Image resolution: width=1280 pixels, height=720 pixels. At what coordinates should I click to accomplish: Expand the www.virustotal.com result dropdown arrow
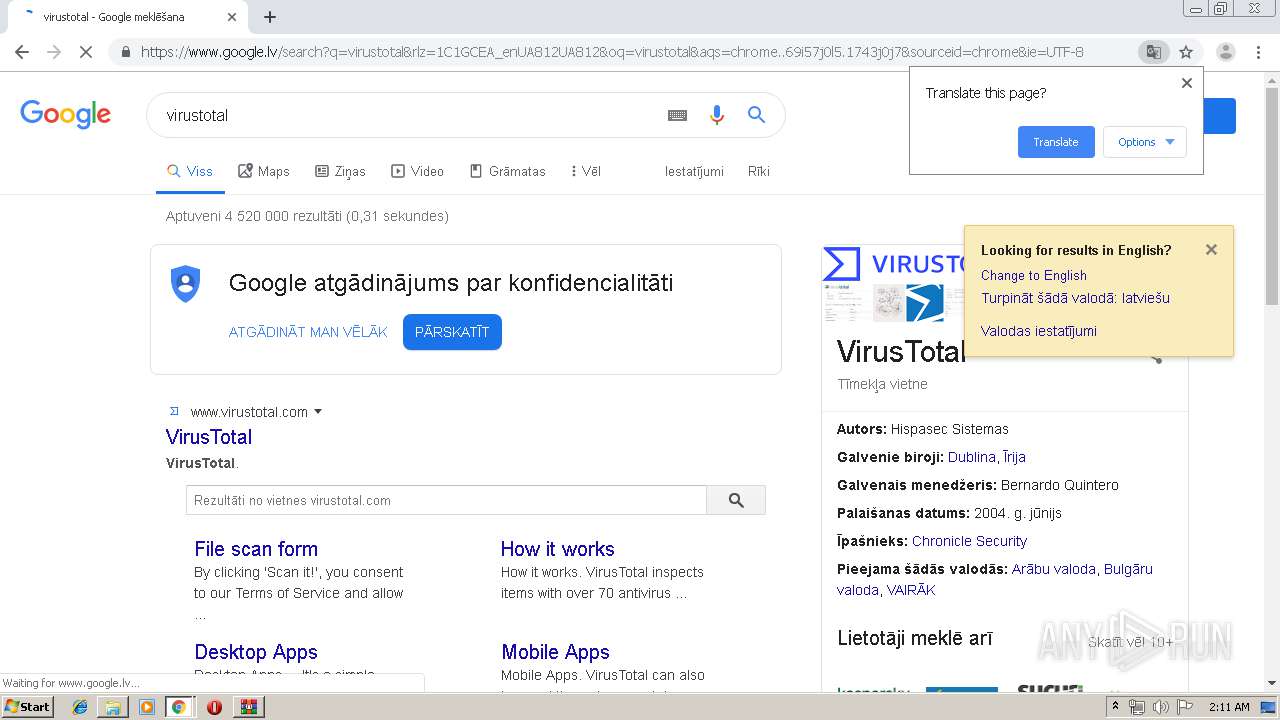318,412
